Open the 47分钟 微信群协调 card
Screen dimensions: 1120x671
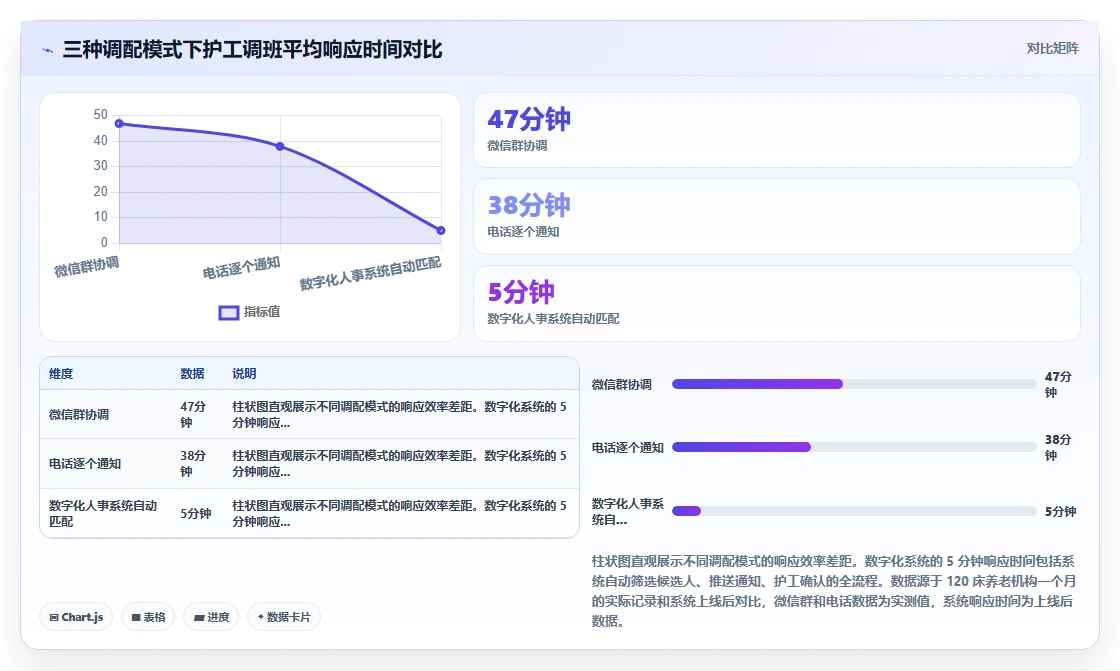tap(776, 130)
